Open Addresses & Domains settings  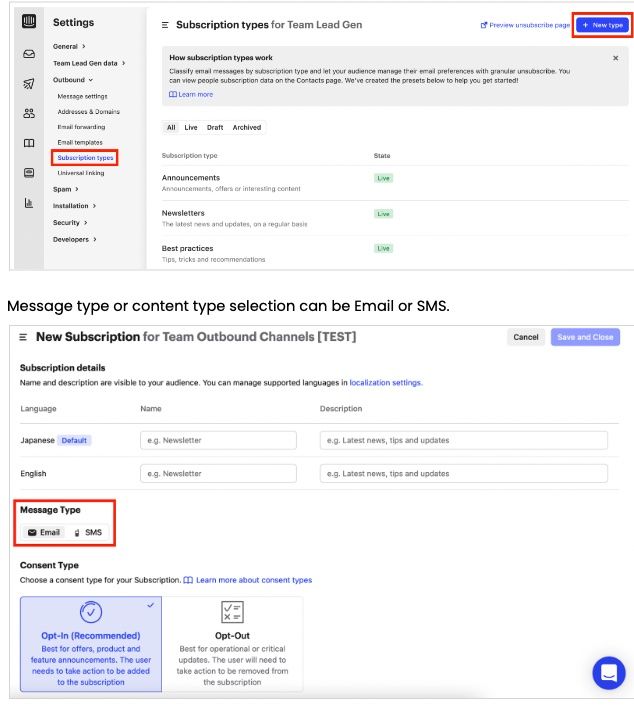pos(89,112)
